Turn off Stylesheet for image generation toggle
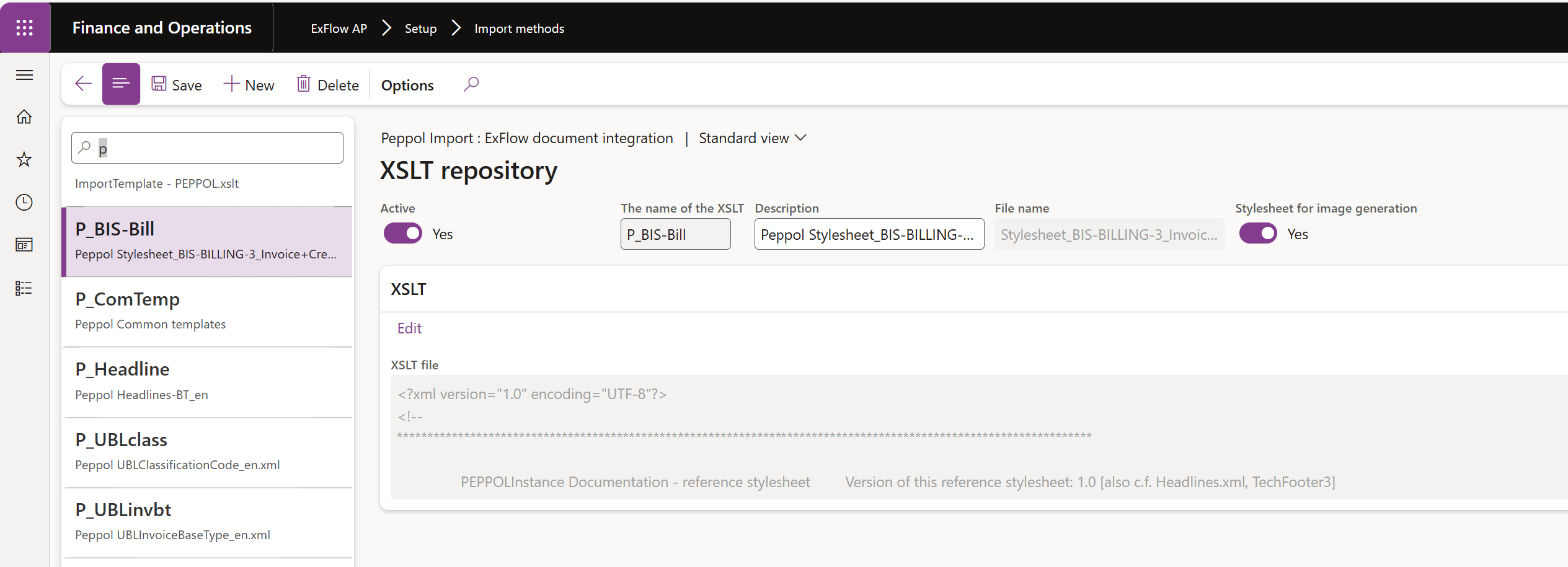This screenshot has width=1568, height=567. coord(1258,234)
